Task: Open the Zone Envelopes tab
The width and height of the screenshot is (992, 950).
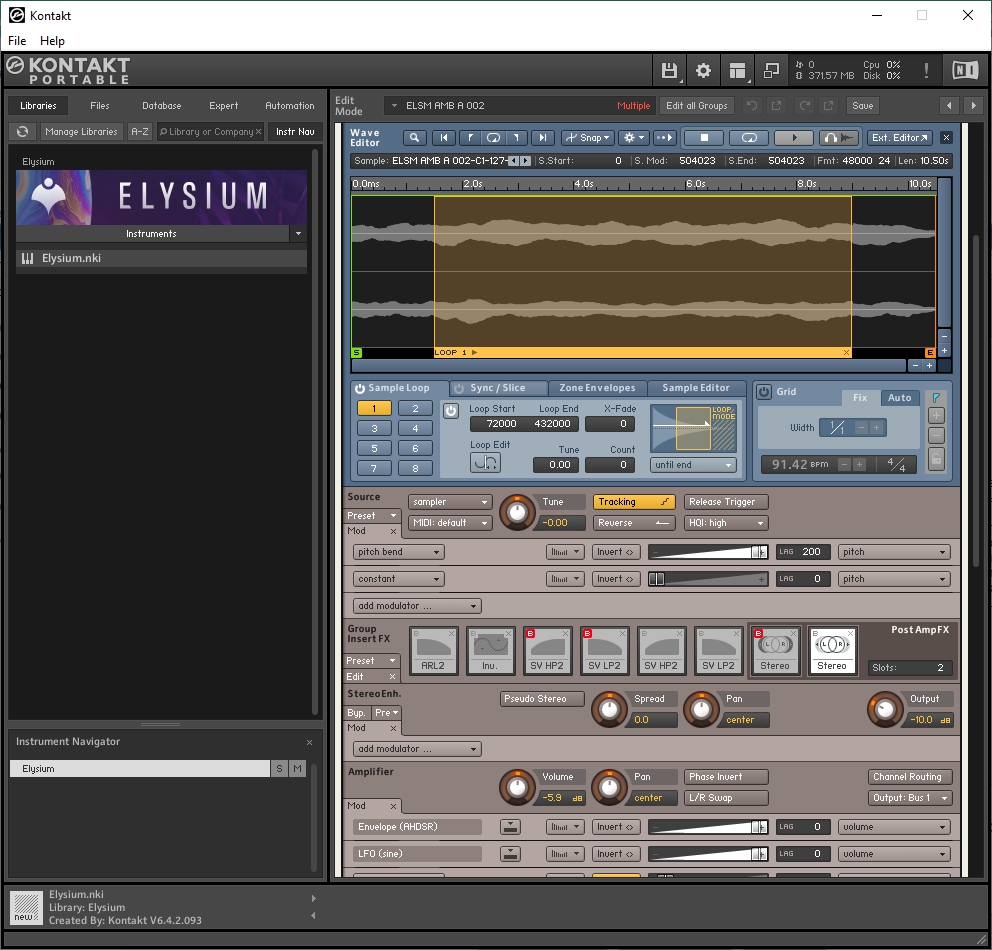Action: pyautogui.click(x=597, y=388)
